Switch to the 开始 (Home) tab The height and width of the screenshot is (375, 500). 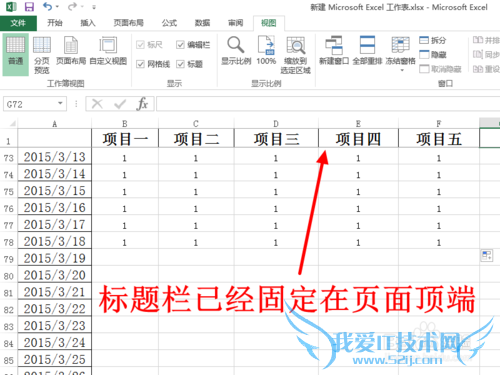point(55,23)
